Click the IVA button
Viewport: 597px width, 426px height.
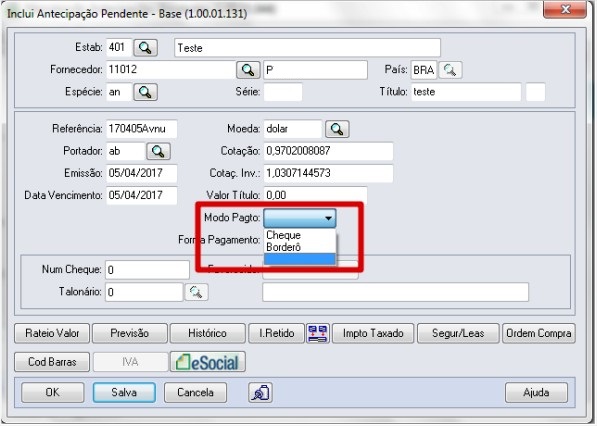coord(131,362)
